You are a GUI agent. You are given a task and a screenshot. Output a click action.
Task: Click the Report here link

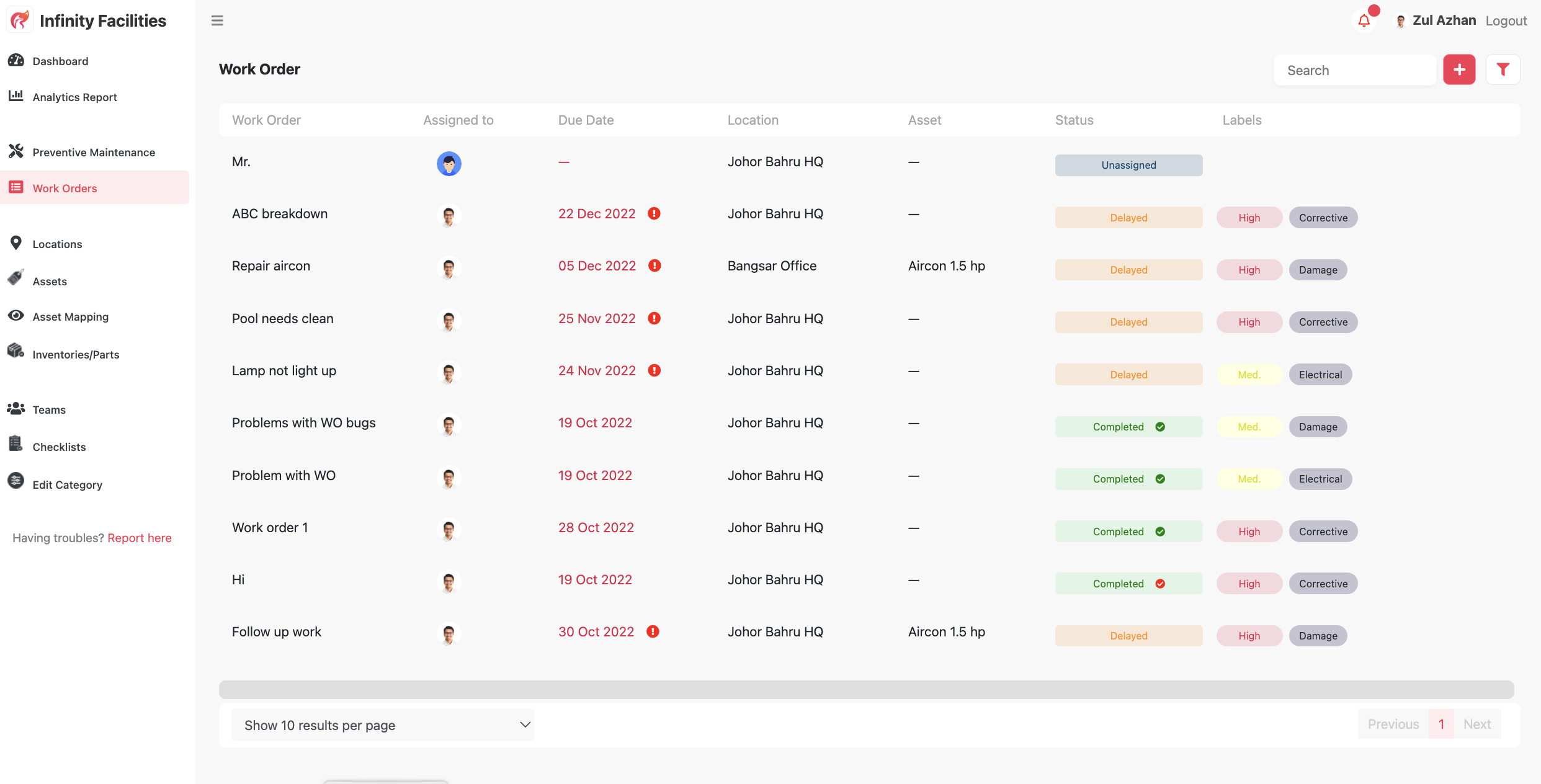tap(139, 538)
